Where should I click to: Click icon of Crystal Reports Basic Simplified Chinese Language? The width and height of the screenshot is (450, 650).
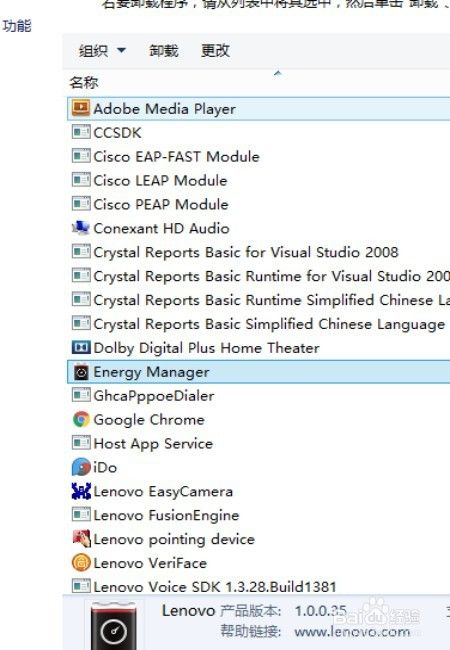(81, 324)
